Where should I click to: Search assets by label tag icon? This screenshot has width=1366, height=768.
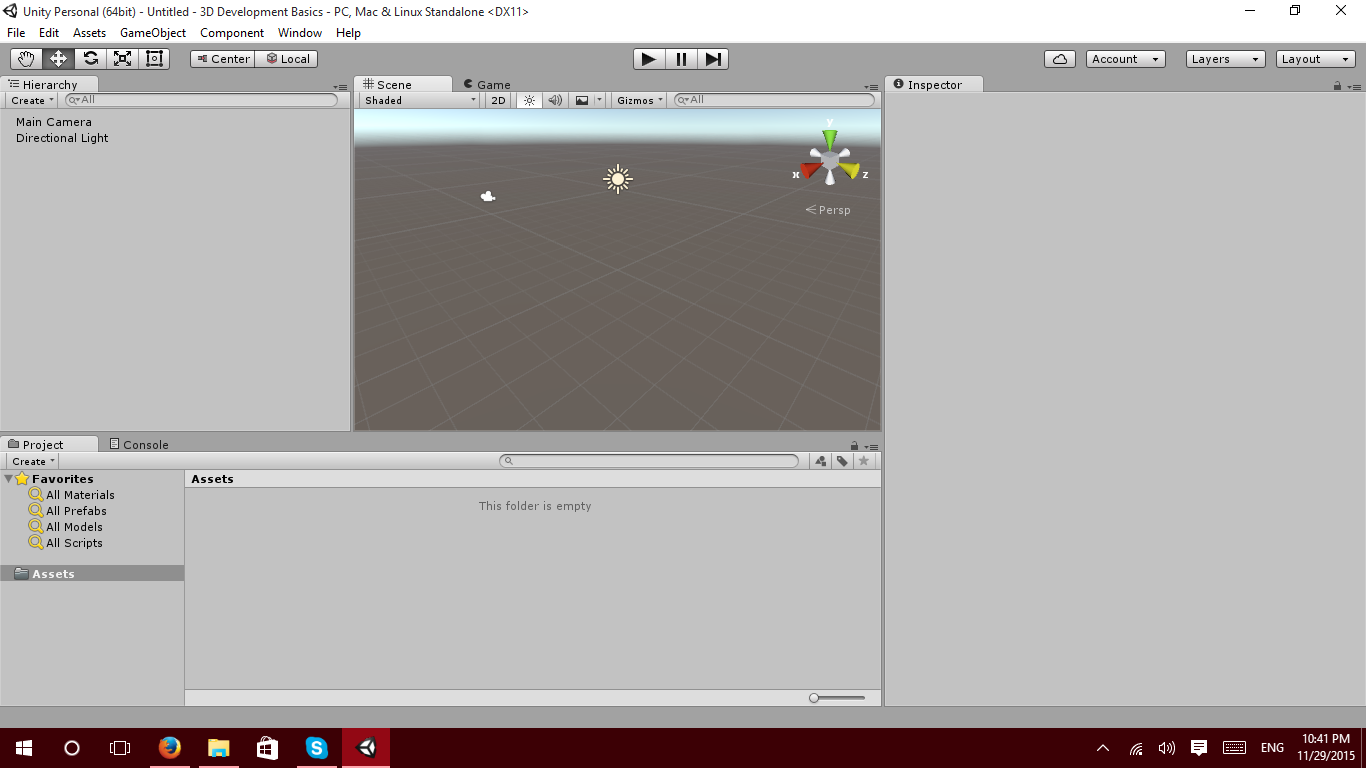pyautogui.click(x=843, y=461)
